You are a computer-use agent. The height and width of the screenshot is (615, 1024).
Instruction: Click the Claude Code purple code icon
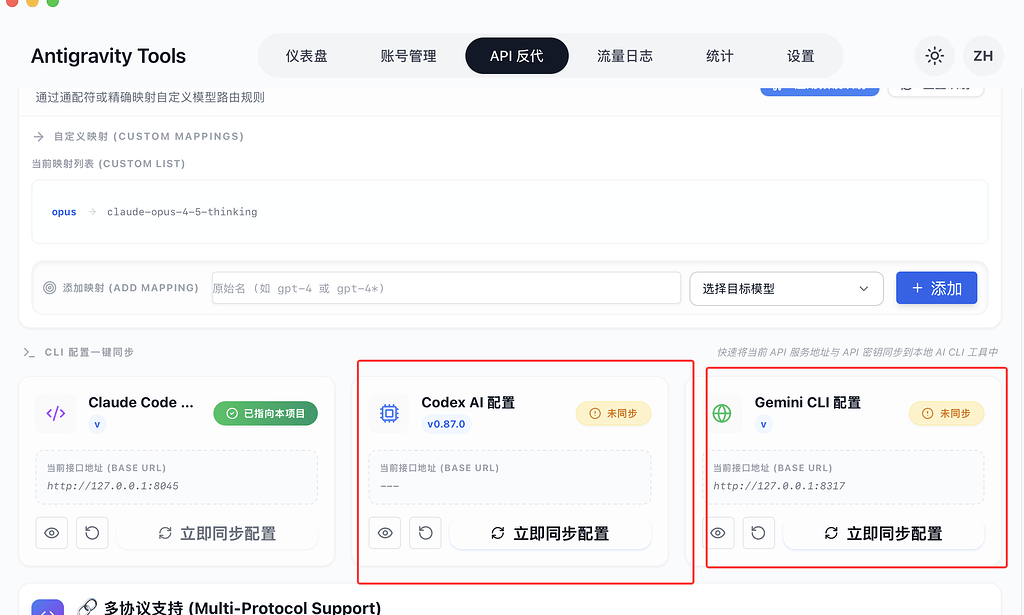(x=56, y=413)
